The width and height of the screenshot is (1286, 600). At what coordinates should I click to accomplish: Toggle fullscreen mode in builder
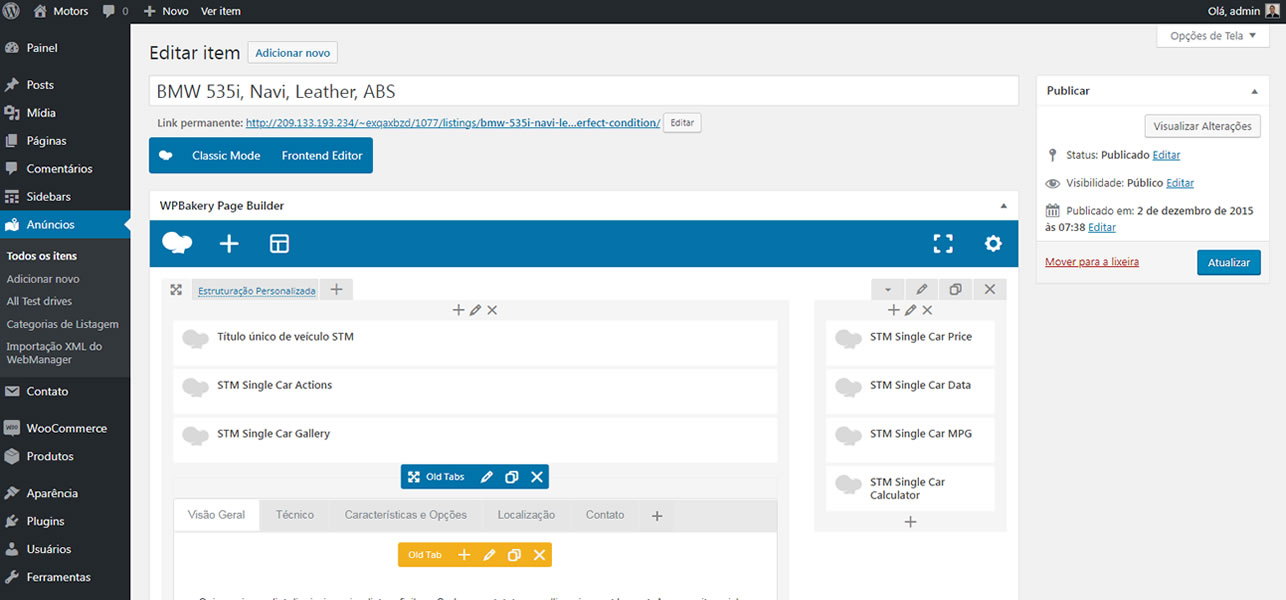click(943, 243)
